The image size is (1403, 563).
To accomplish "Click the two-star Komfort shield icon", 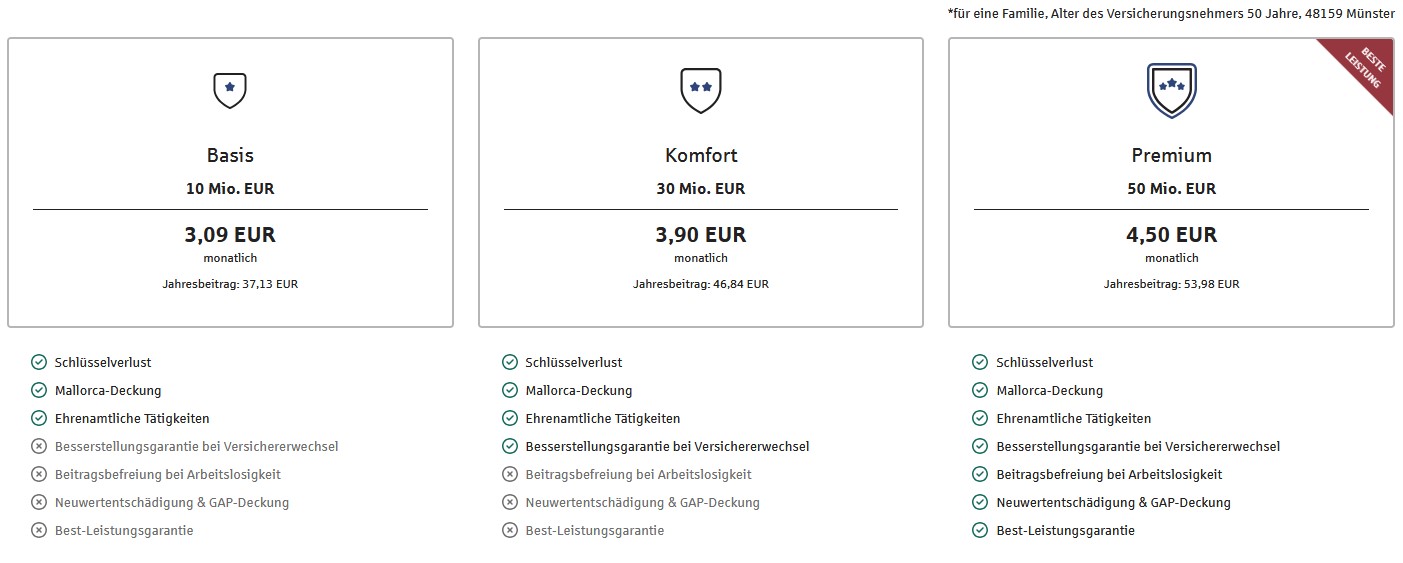I will (x=700, y=90).
